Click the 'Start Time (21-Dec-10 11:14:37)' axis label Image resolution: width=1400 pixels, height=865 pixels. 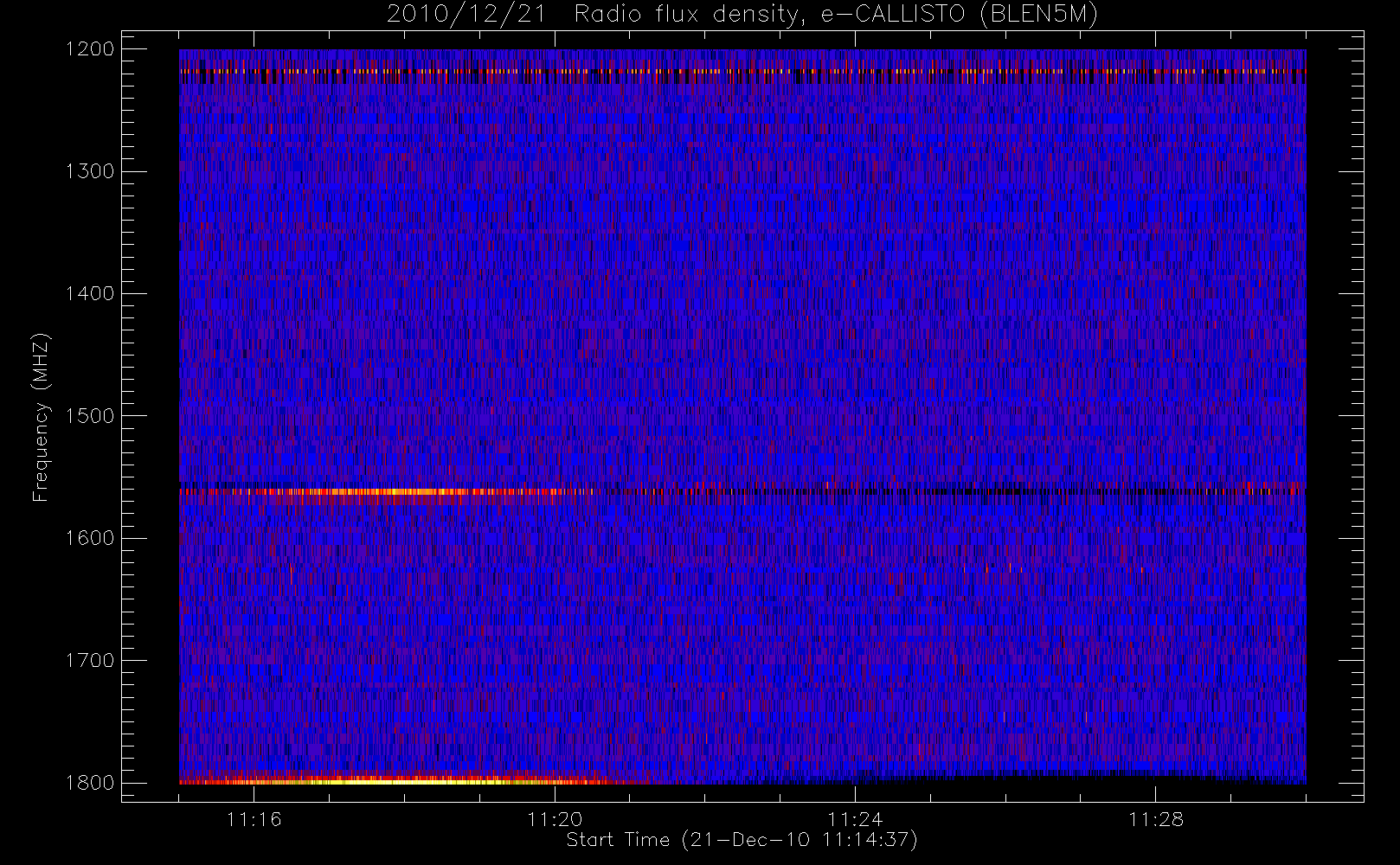[742, 840]
